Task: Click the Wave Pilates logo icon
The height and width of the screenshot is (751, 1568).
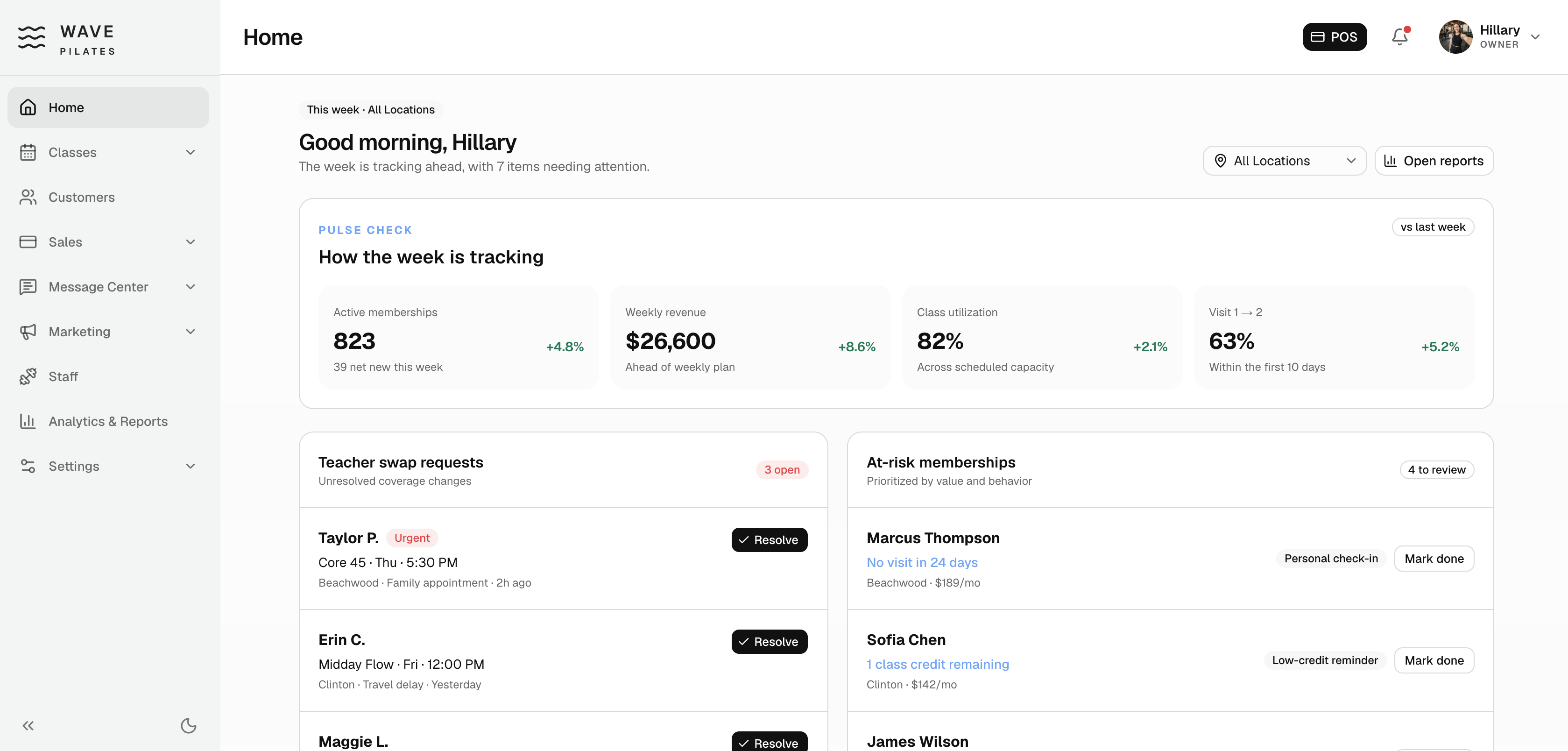Action: click(x=32, y=37)
